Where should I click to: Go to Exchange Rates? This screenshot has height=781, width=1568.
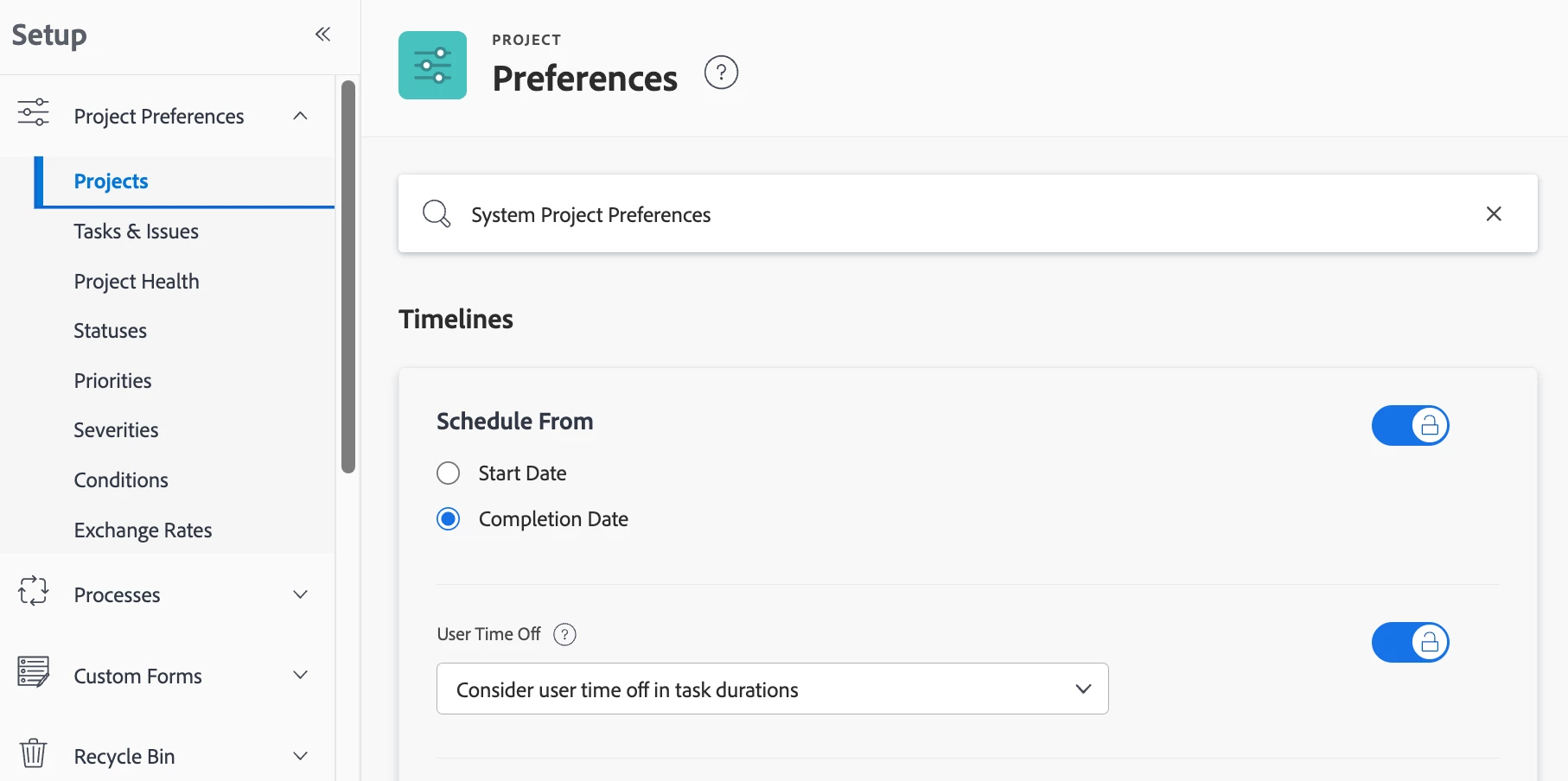tap(143, 530)
